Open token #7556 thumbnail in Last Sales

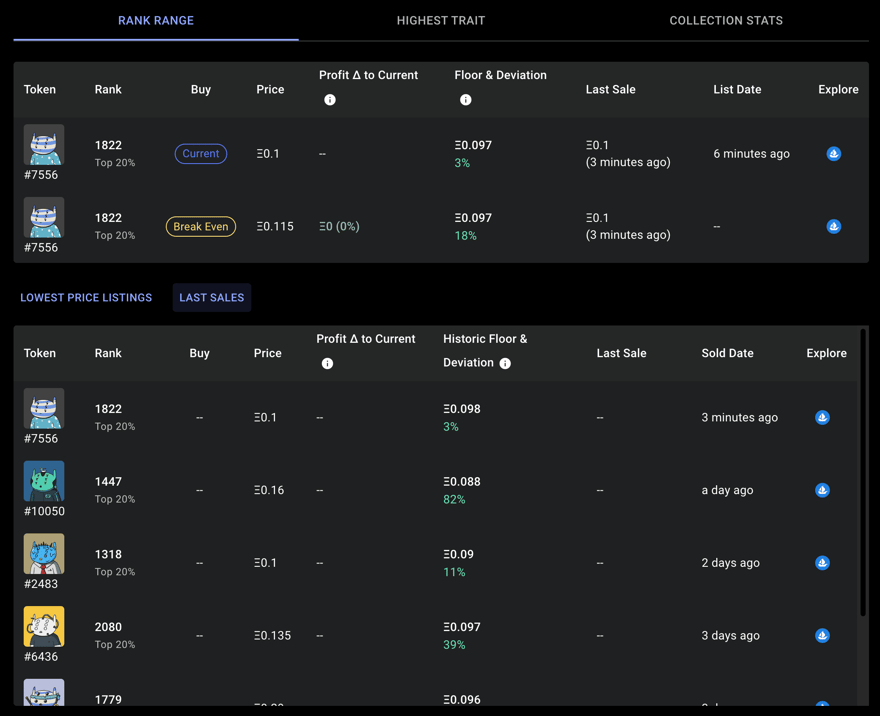click(x=44, y=409)
